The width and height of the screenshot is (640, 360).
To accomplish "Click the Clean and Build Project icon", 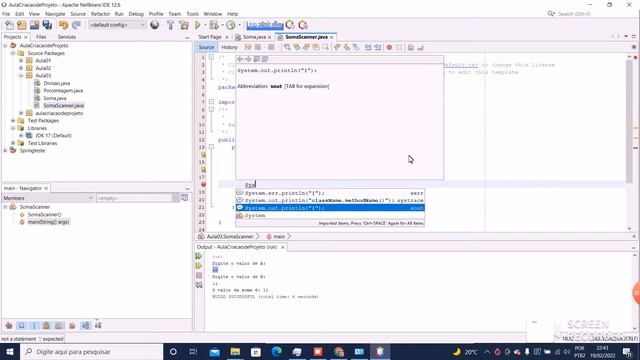I will click(x=184, y=25).
